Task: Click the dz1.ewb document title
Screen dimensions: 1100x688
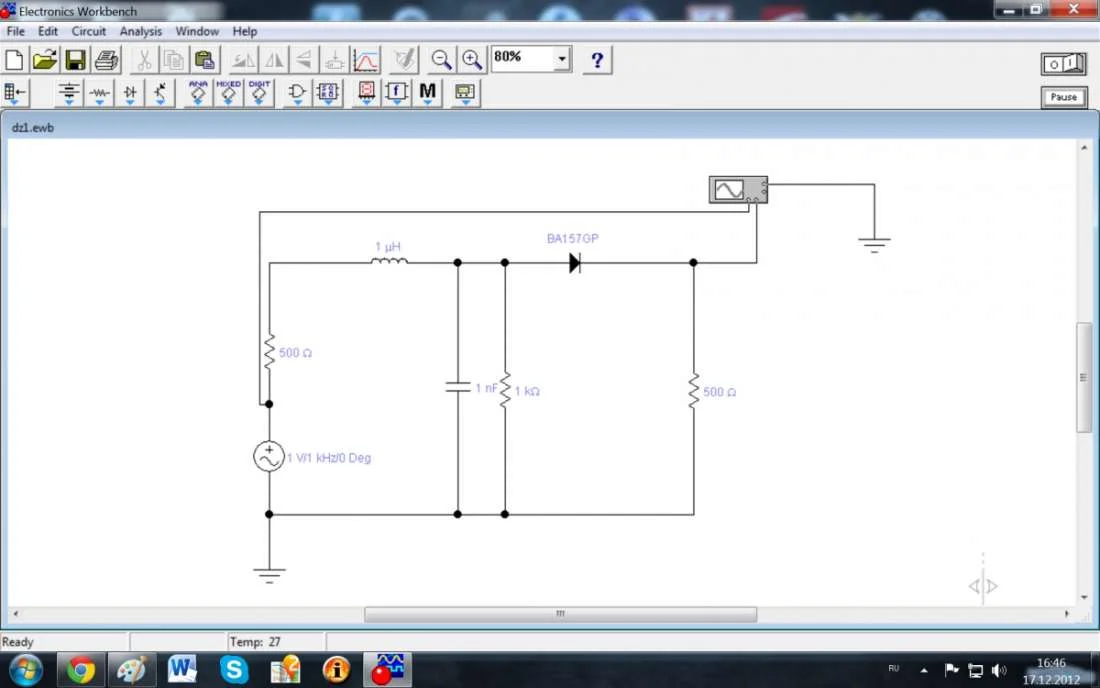Action: point(33,128)
